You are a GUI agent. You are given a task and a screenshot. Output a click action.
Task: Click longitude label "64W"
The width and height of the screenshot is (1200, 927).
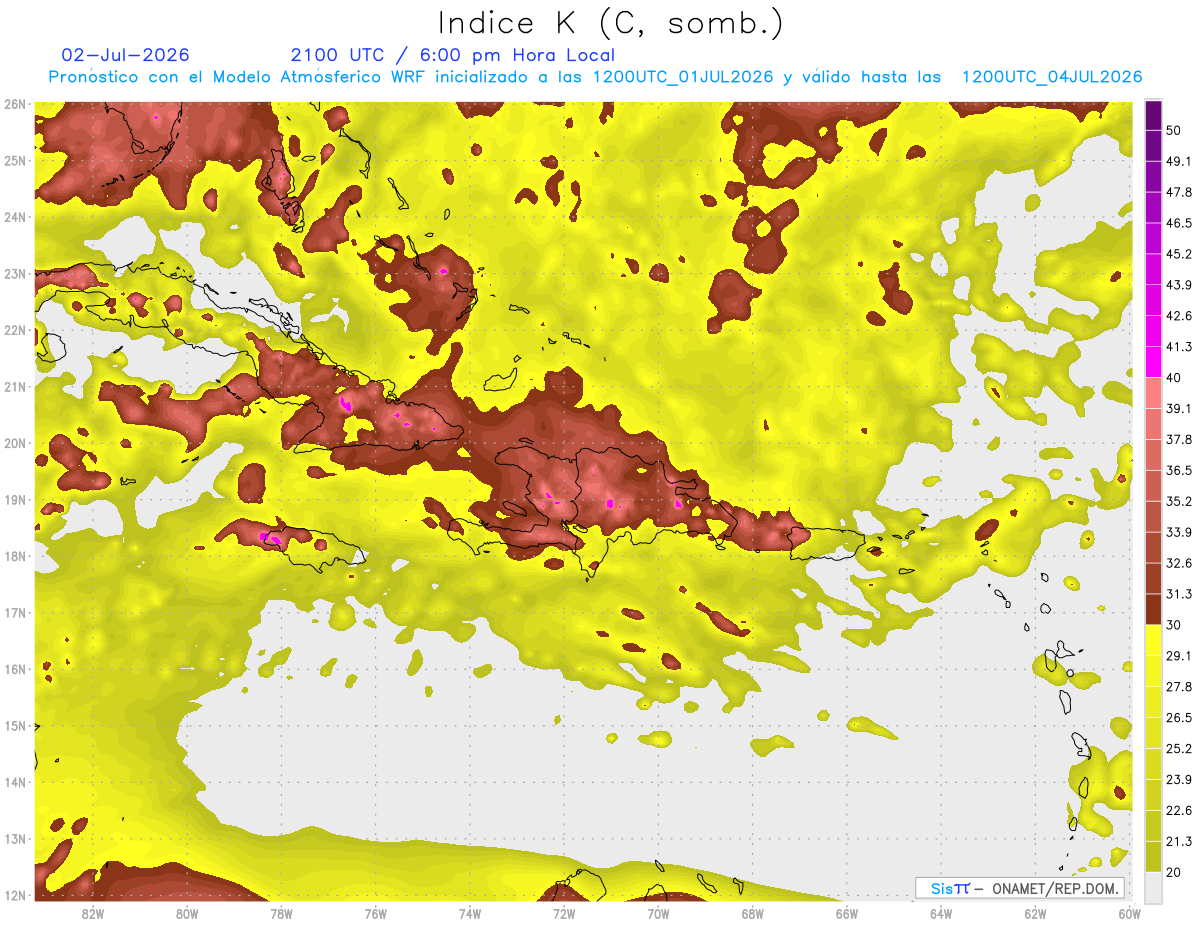(x=941, y=913)
